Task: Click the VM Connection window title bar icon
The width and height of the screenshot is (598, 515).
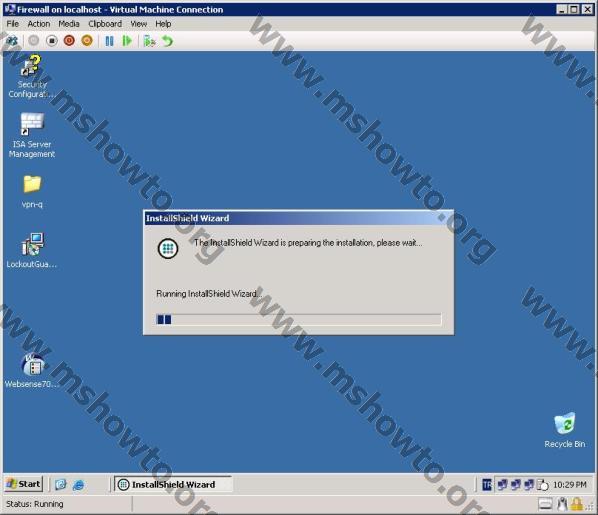Action: tap(10, 9)
